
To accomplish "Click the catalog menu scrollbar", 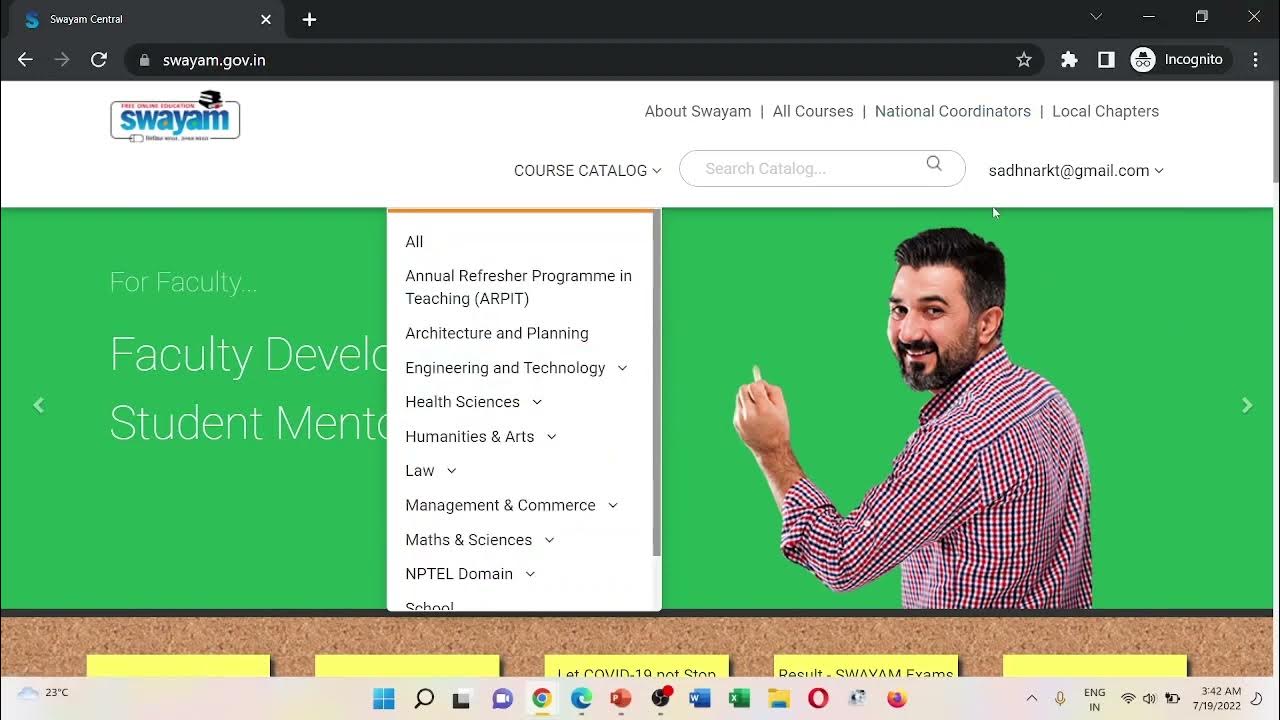I will click(656, 384).
